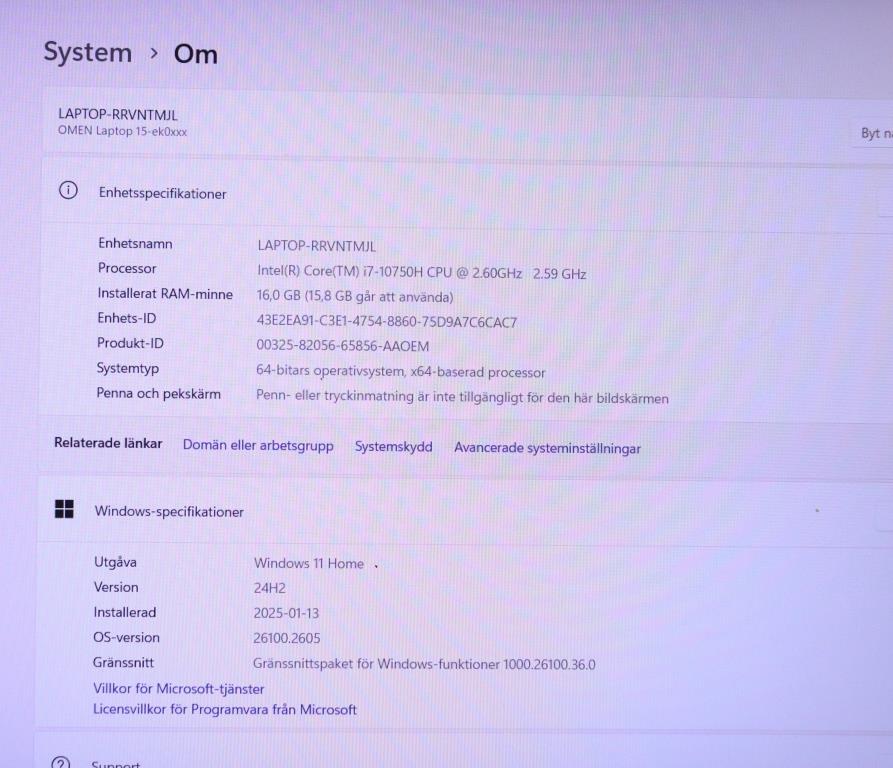Click the OS-version row label
This screenshot has width=893, height=768.
[126, 637]
